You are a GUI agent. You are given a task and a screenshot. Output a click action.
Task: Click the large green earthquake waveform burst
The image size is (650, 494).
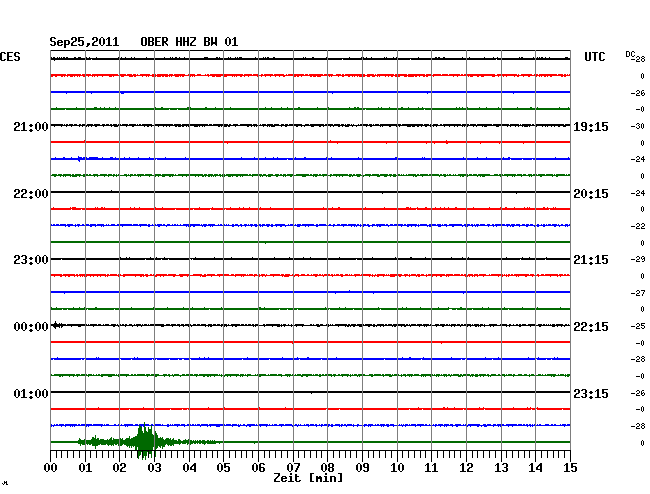[x=145, y=442]
